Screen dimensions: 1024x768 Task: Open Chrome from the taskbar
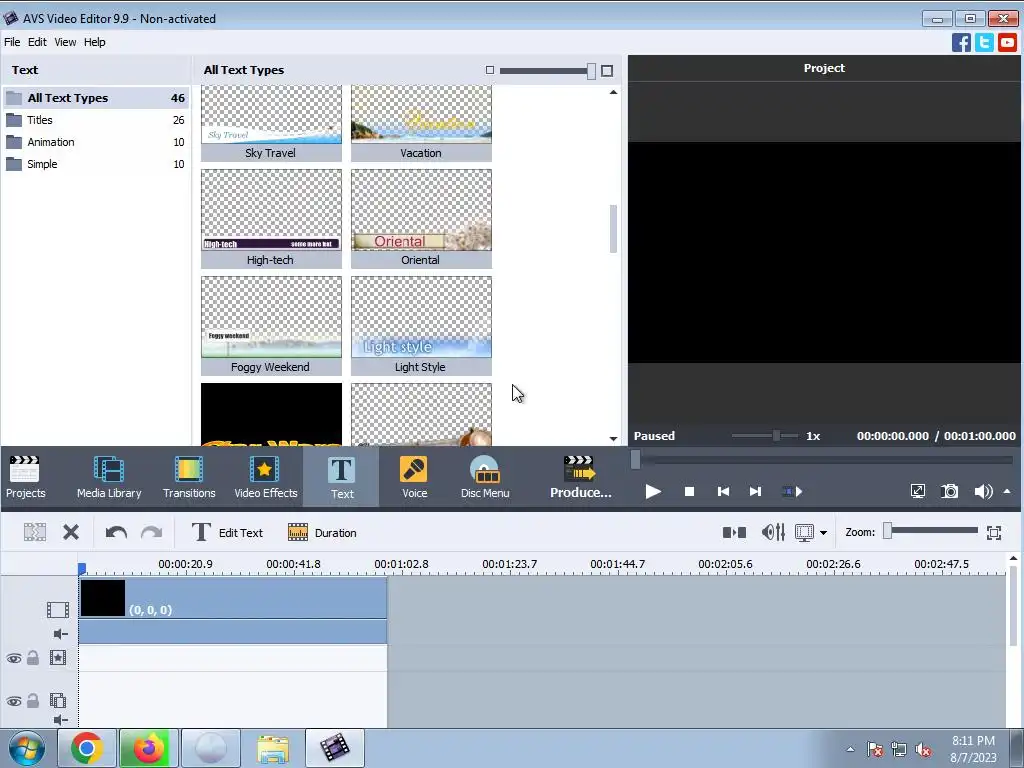click(87, 748)
